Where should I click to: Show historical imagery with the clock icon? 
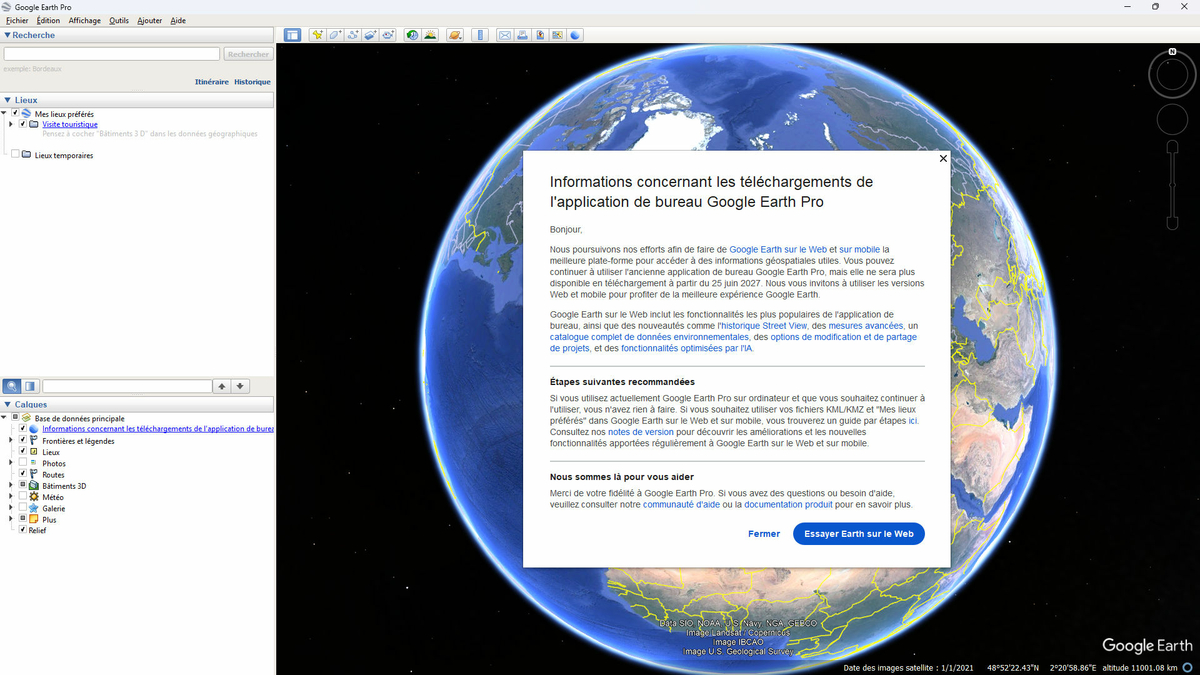click(413, 35)
